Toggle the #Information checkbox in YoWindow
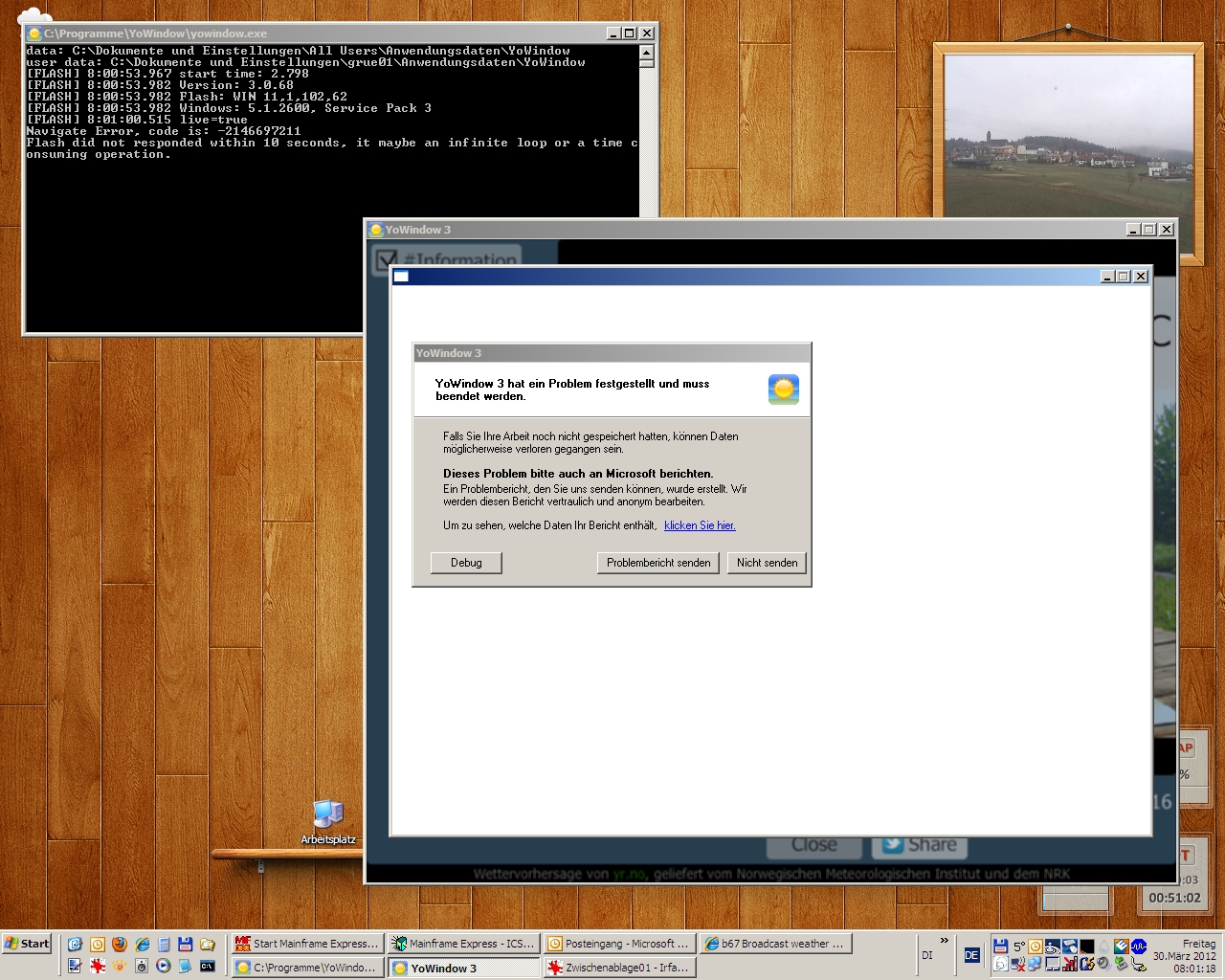This screenshot has height=980, width=1225. (387, 259)
